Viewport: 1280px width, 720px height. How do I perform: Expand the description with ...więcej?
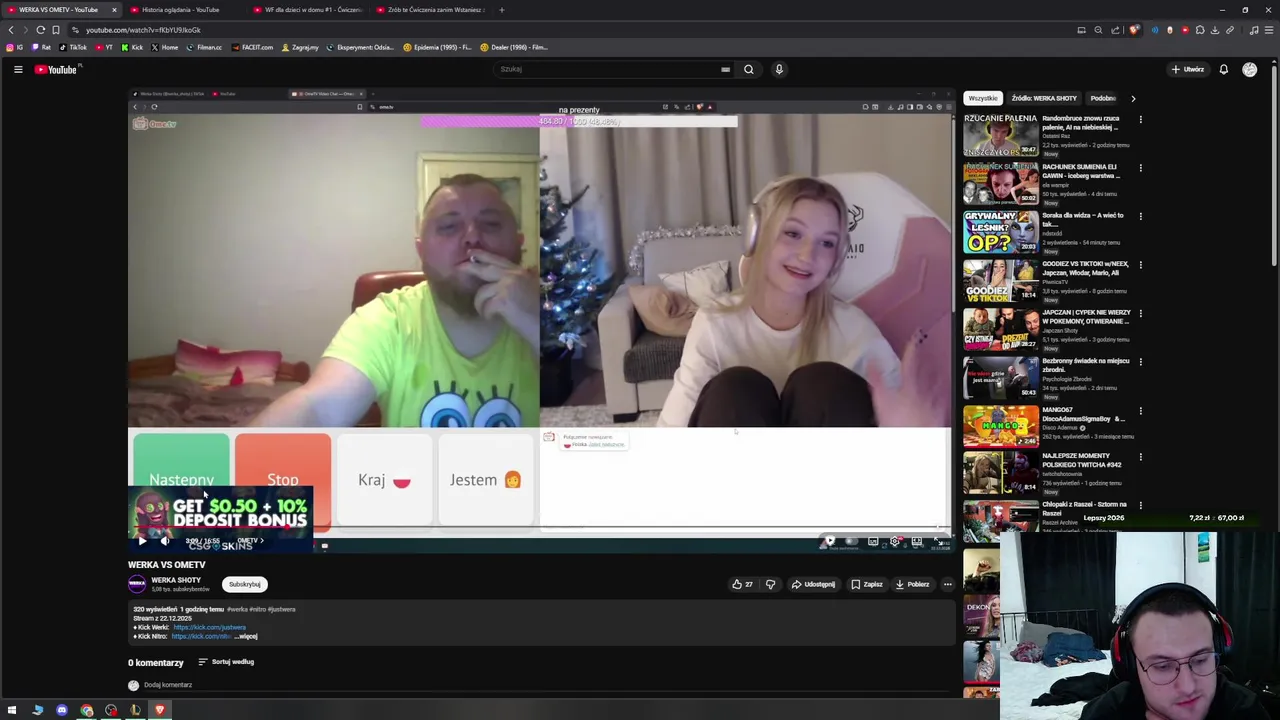click(247, 636)
